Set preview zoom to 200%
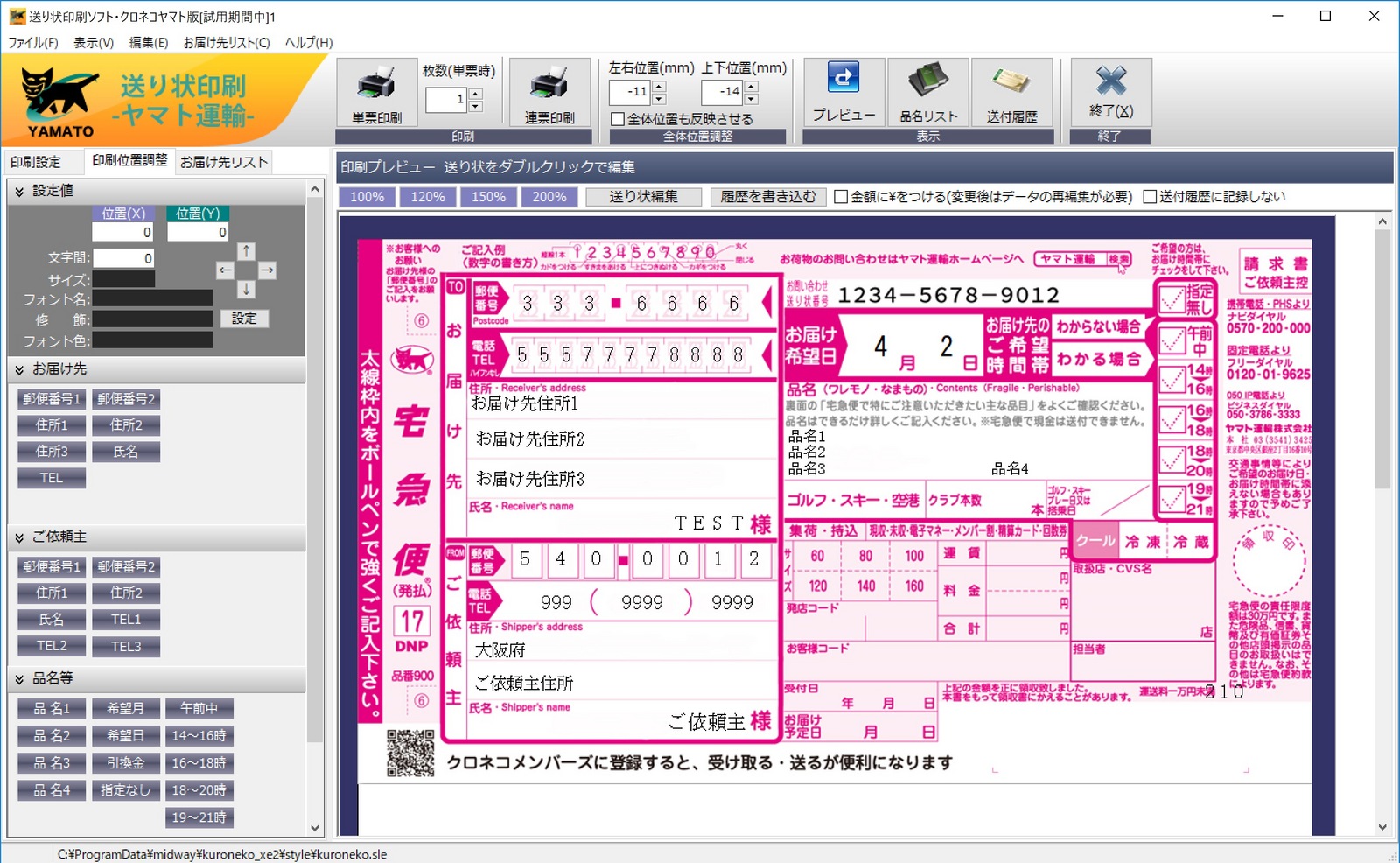The height and width of the screenshot is (863, 1400). [549, 197]
